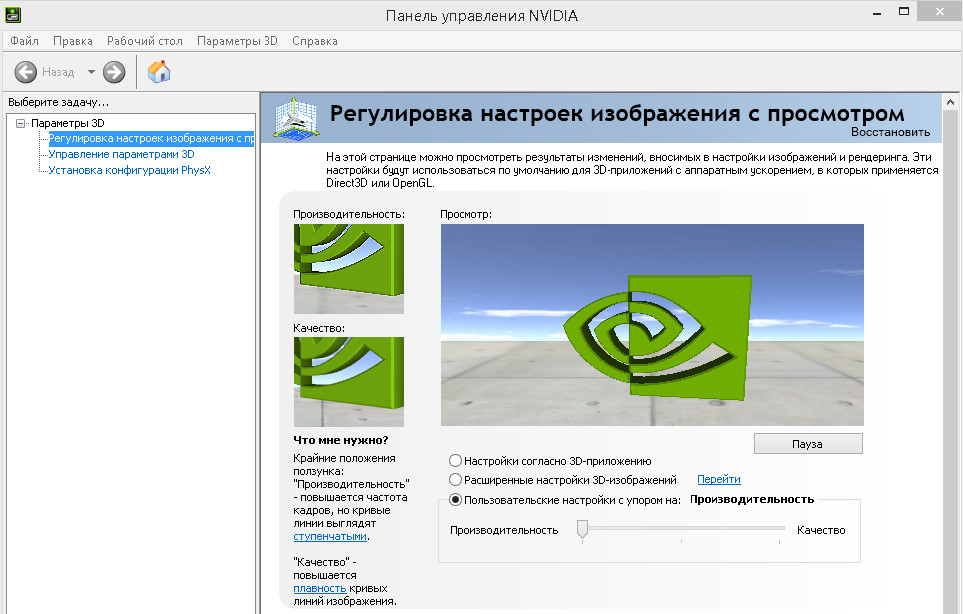This screenshot has height=614, width=963.
Task: Select Расширенные настройки 3D-изображений radio button
Action: (x=455, y=480)
